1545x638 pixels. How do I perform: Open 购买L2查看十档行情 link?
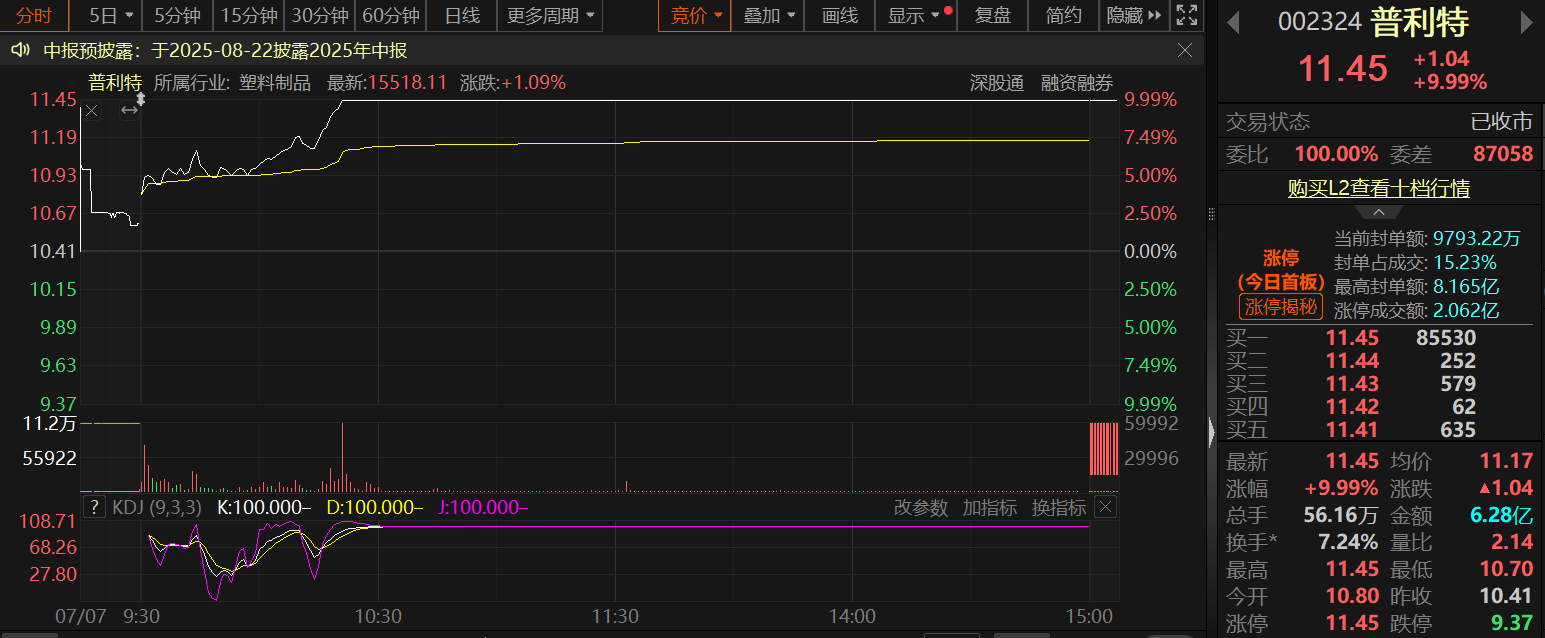(1378, 188)
